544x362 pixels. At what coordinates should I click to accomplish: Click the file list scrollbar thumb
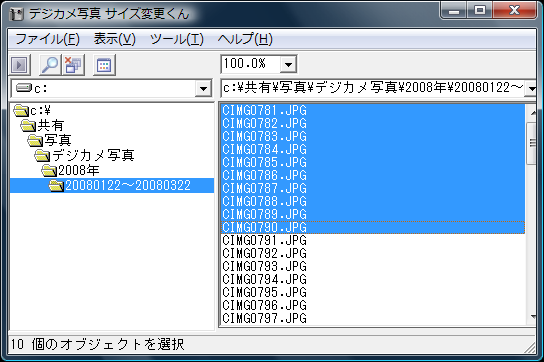point(532,143)
